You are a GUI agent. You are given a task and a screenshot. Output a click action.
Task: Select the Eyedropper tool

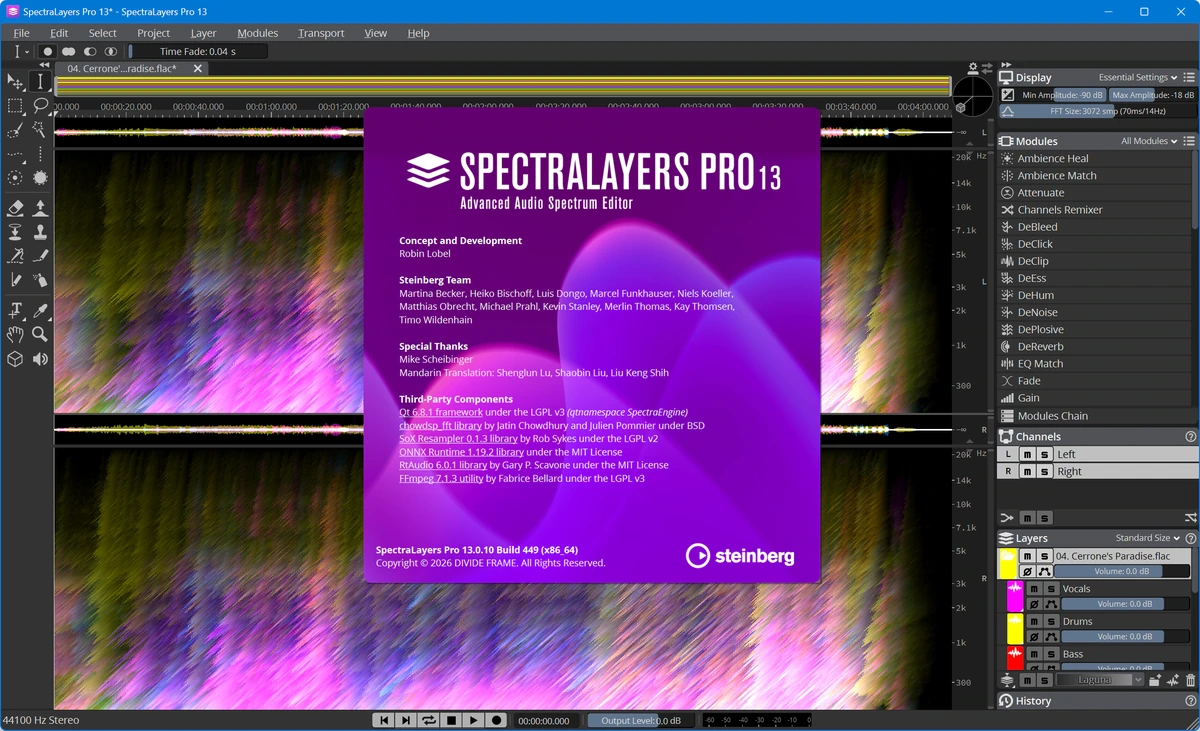click(40, 310)
